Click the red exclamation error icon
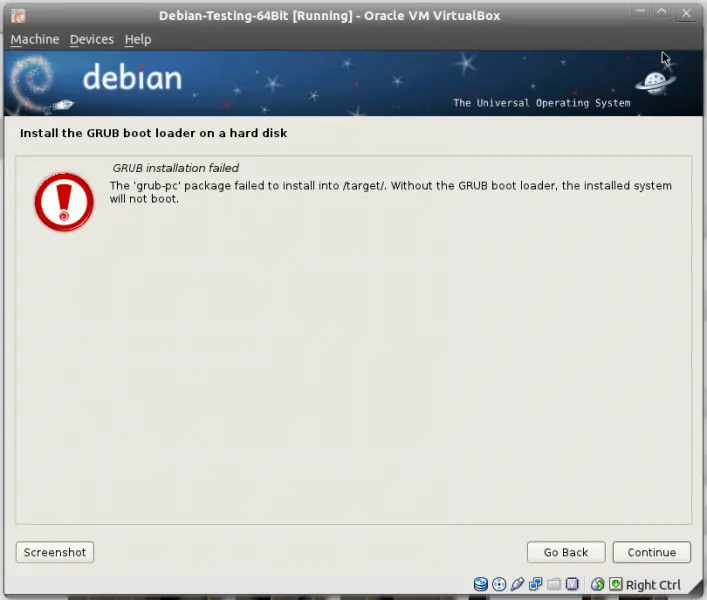Viewport: 707px width, 600px height. [64, 202]
